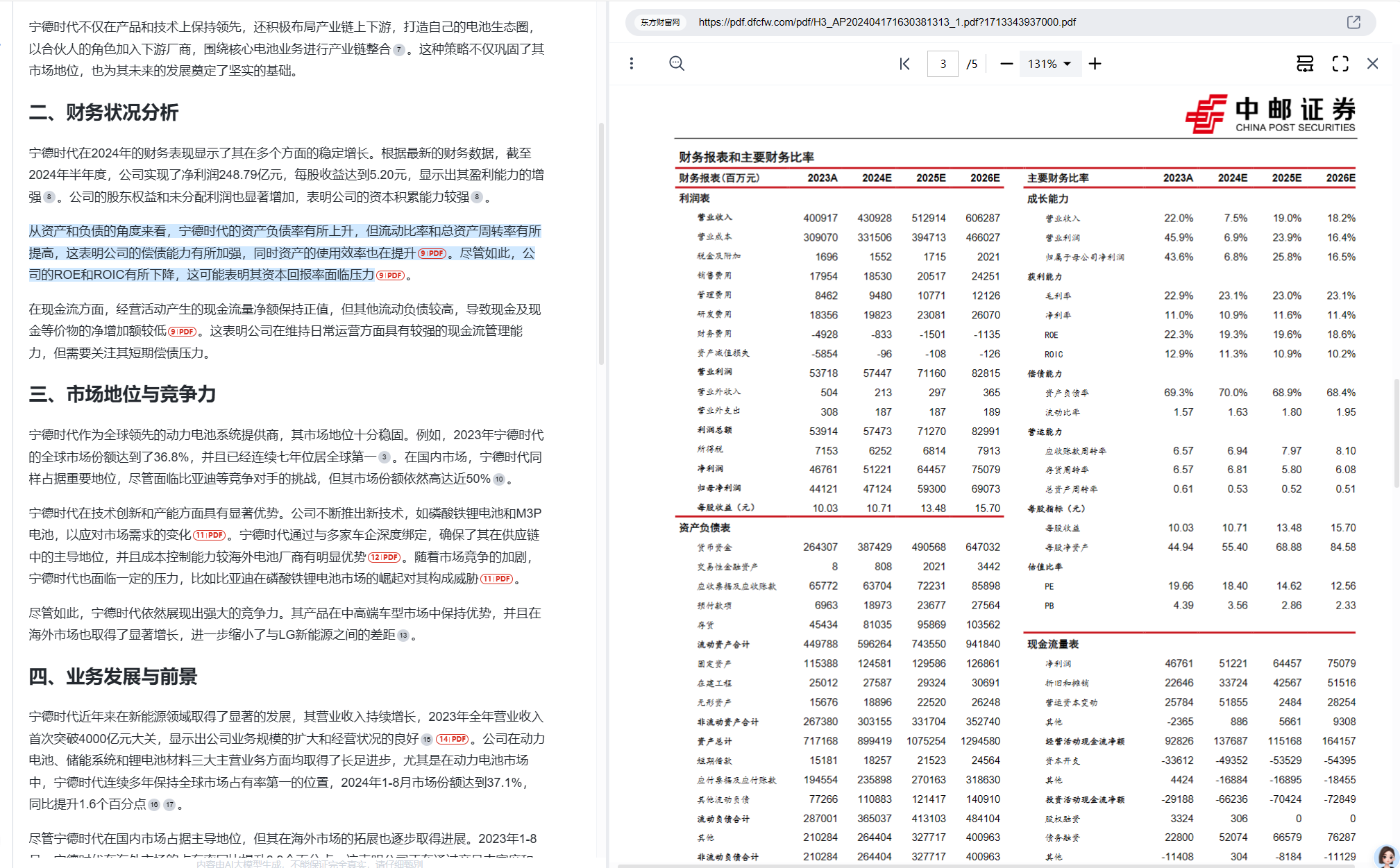The height and width of the screenshot is (868, 1400).
Task: Open the 12 PDF citation badge
Action: [384, 557]
